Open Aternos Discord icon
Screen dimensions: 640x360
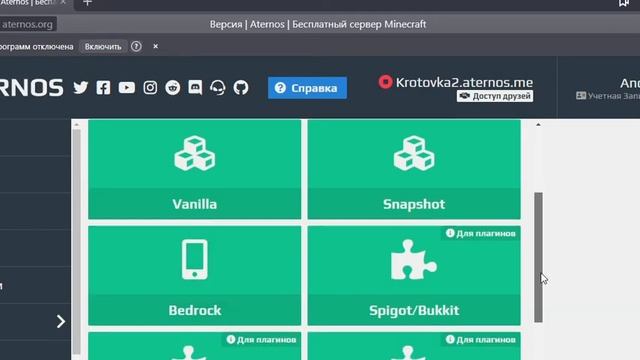(x=195, y=88)
